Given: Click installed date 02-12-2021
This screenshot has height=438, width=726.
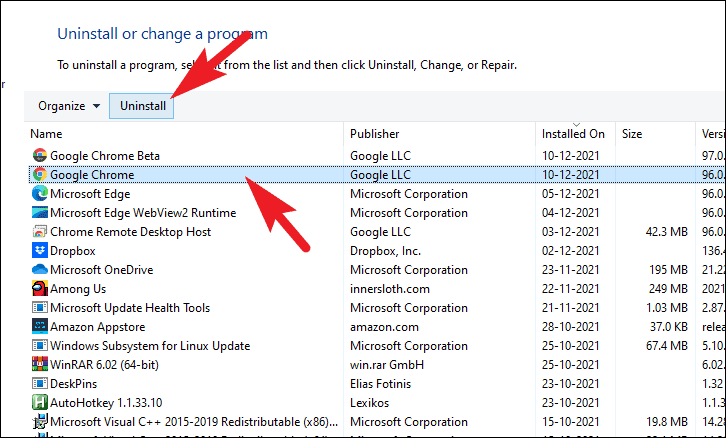Looking at the screenshot, I should (x=570, y=250).
